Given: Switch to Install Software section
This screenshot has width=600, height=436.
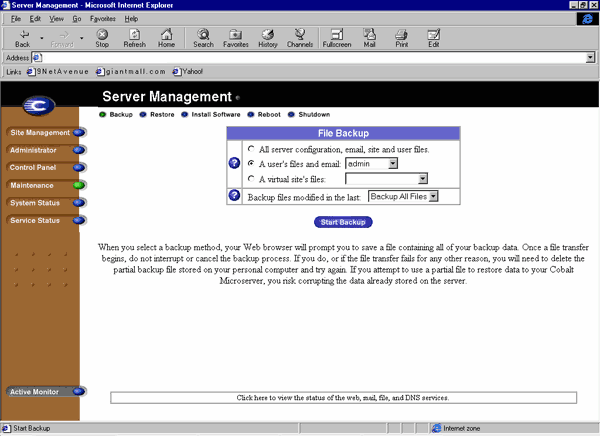Looking at the screenshot, I should [211, 114].
